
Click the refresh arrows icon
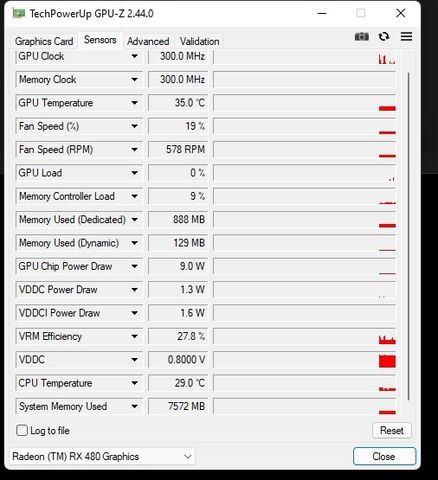coord(384,36)
